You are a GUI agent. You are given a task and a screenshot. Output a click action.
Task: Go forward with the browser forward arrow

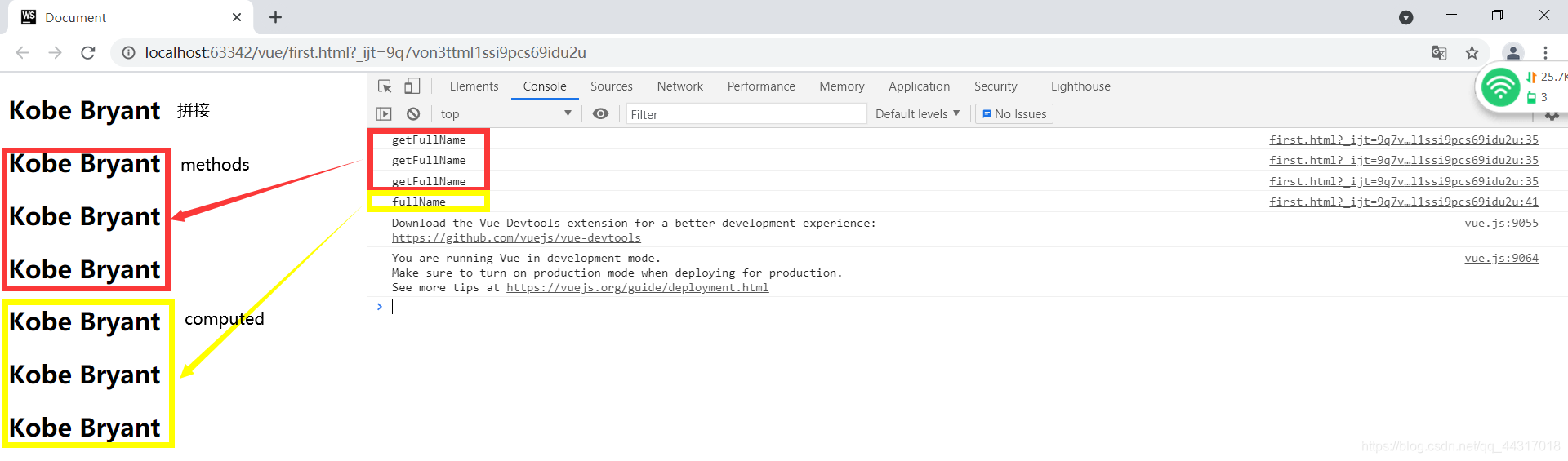point(55,53)
